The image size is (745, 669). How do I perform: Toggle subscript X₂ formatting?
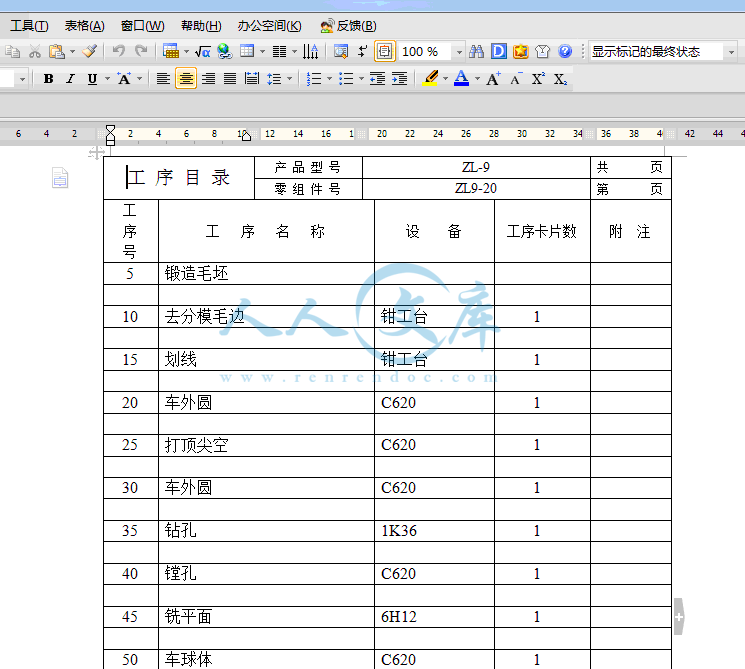pos(560,78)
